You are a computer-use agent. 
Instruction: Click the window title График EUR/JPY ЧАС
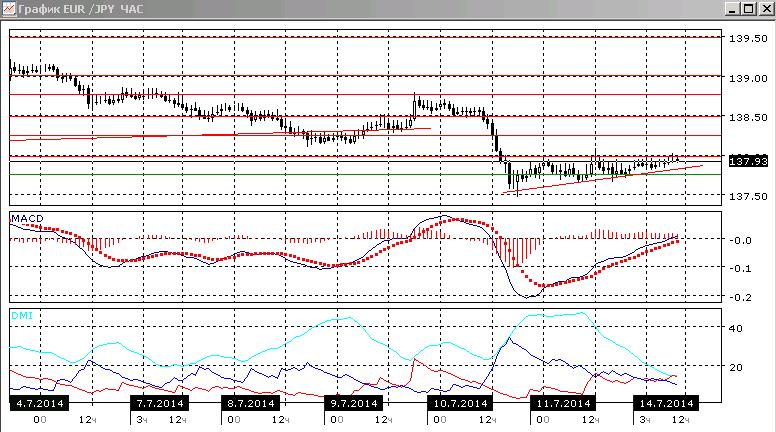(81, 9)
